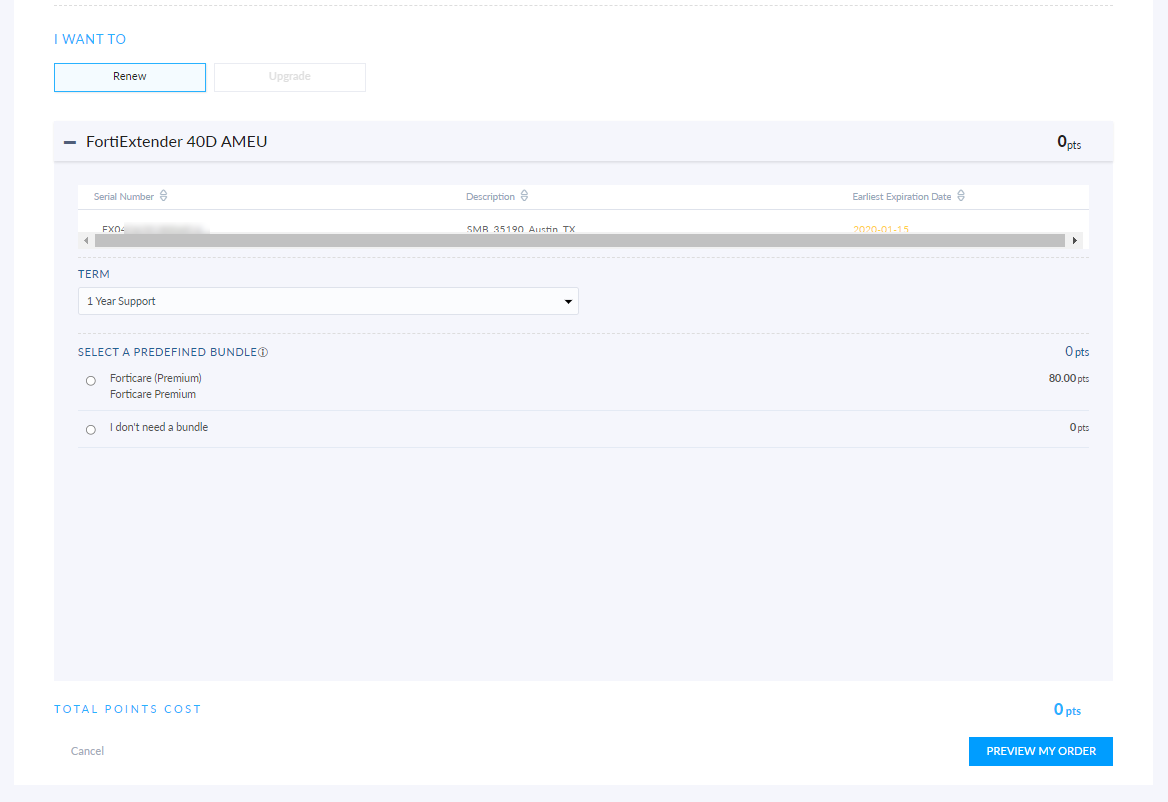Choose the I don't need a bundle option

coord(90,429)
